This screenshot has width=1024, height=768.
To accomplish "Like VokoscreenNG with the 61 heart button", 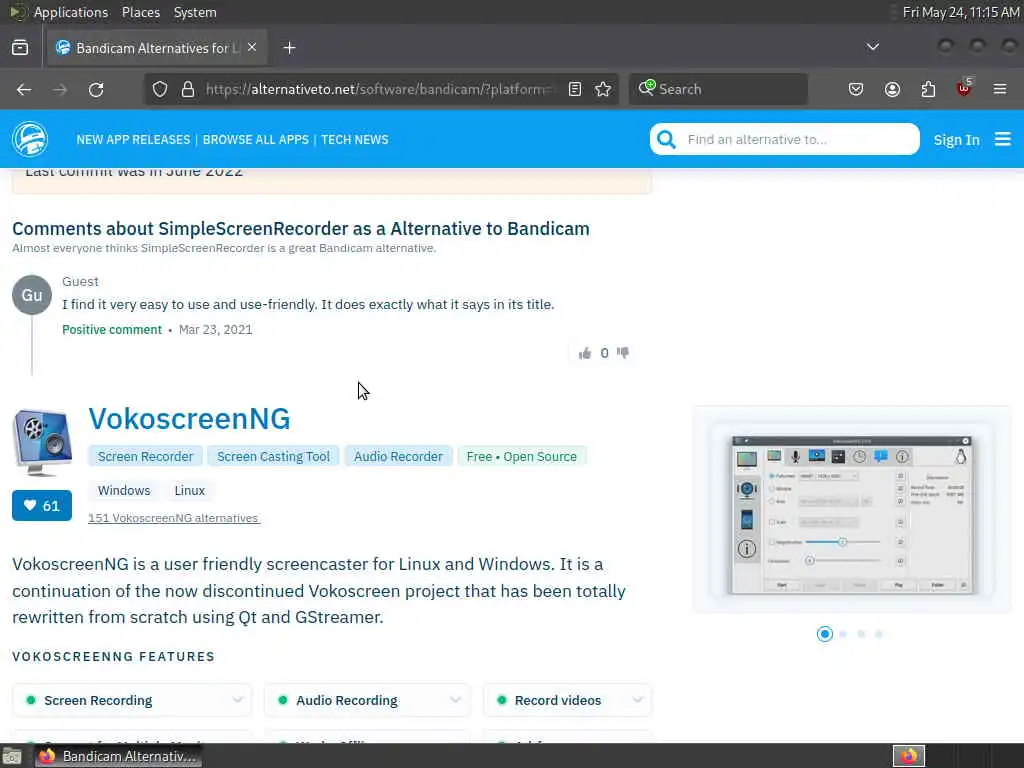I will click(x=42, y=505).
